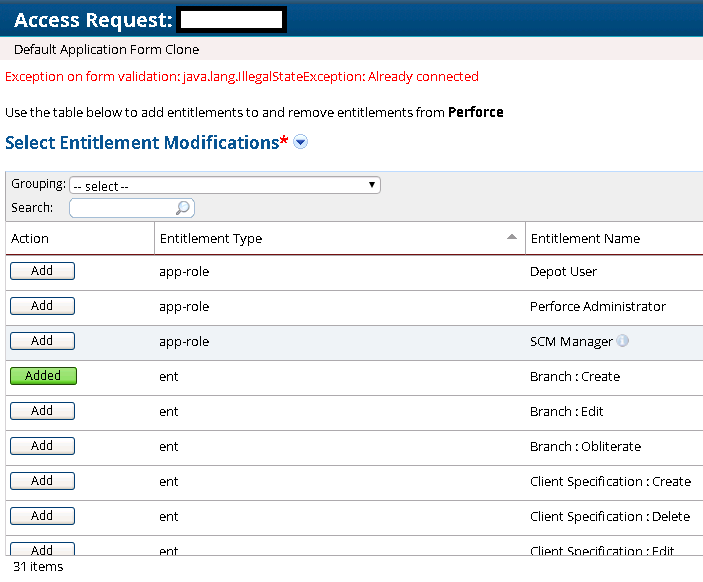Viewport: 703px width, 582px height.
Task: Focus the Search input field
Action: tap(132, 208)
